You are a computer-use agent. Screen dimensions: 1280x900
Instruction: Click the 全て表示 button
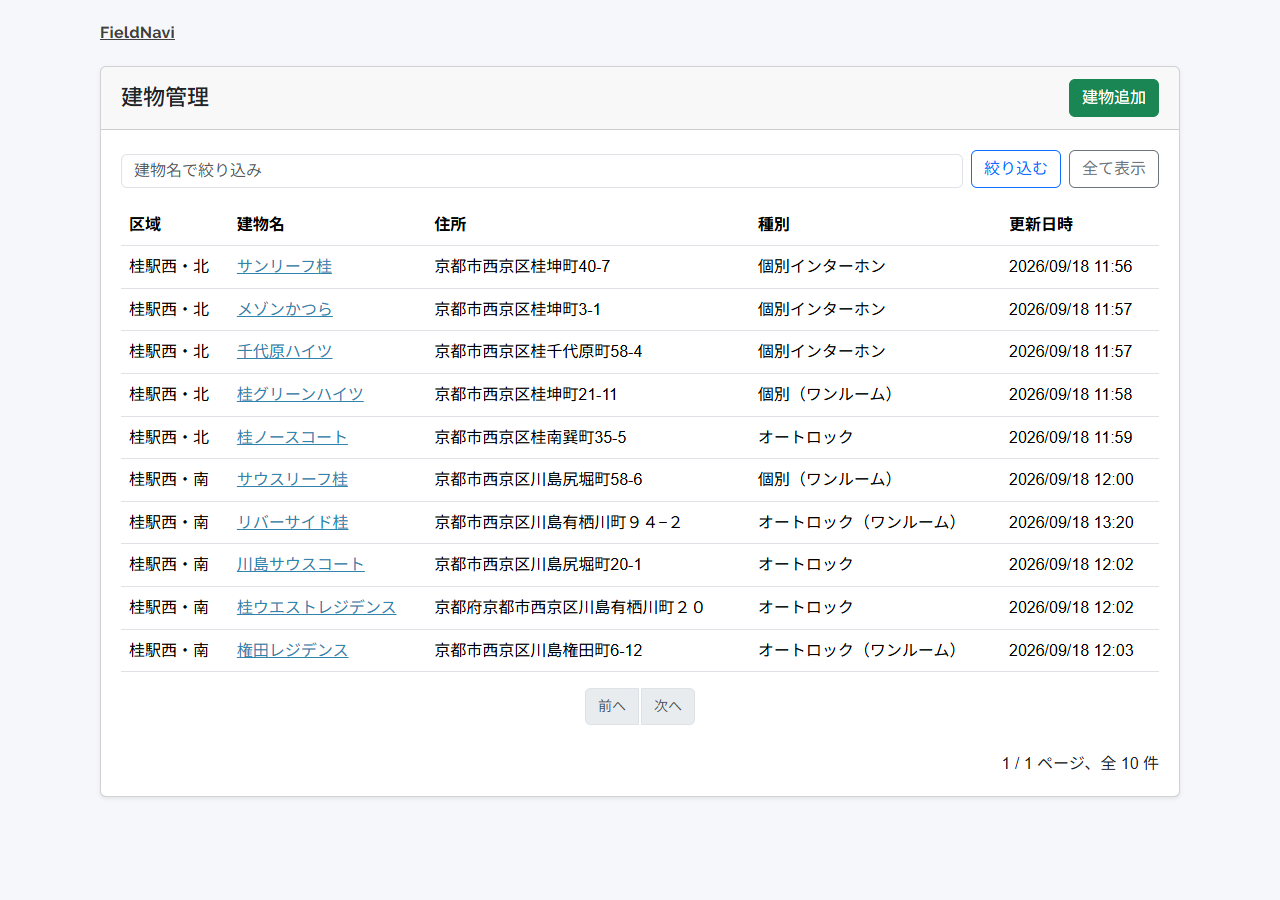pyautogui.click(x=1114, y=169)
